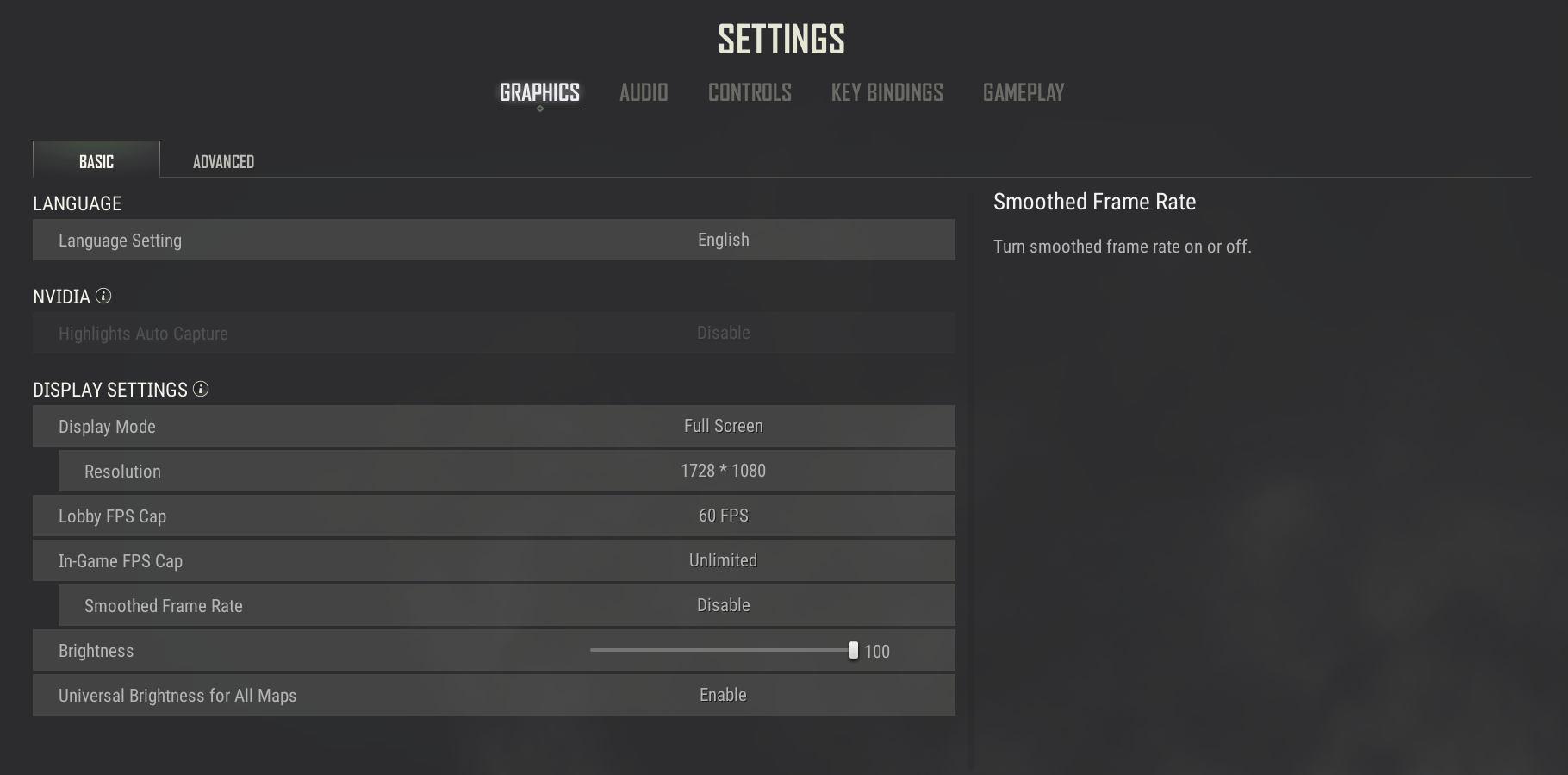This screenshot has height=775, width=1568.
Task: Click the English language value
Action: [x=722, y=240]
